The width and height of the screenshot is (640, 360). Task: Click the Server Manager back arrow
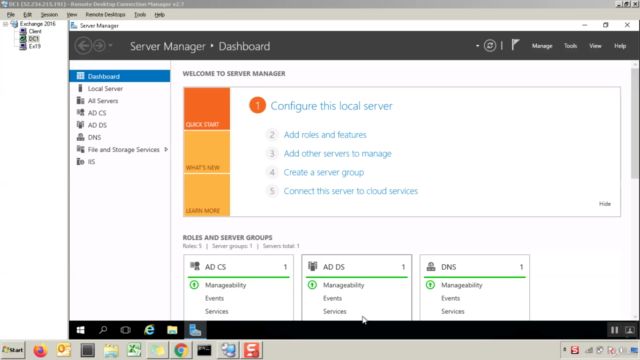(x=84, y=46)
